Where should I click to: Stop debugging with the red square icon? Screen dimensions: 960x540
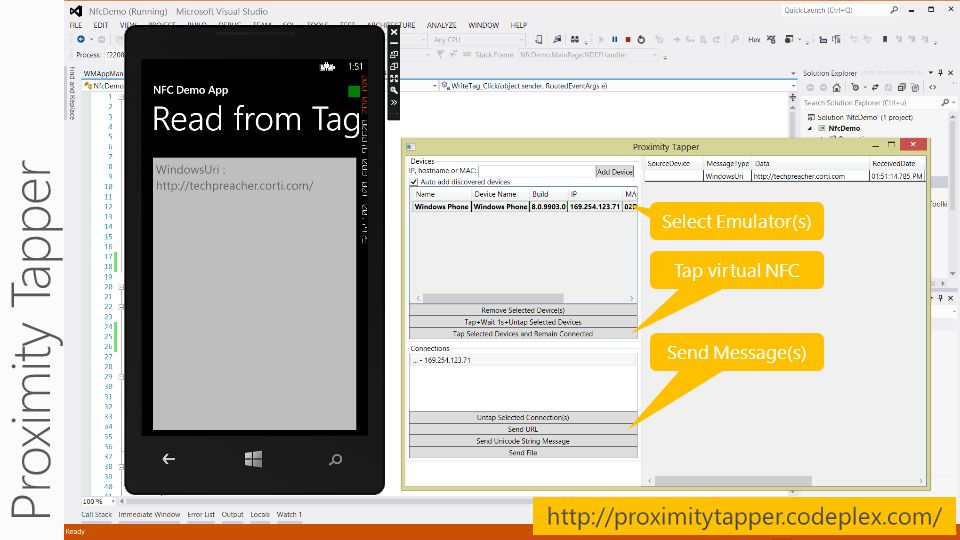pyautogui.click(x=628, y=40)
